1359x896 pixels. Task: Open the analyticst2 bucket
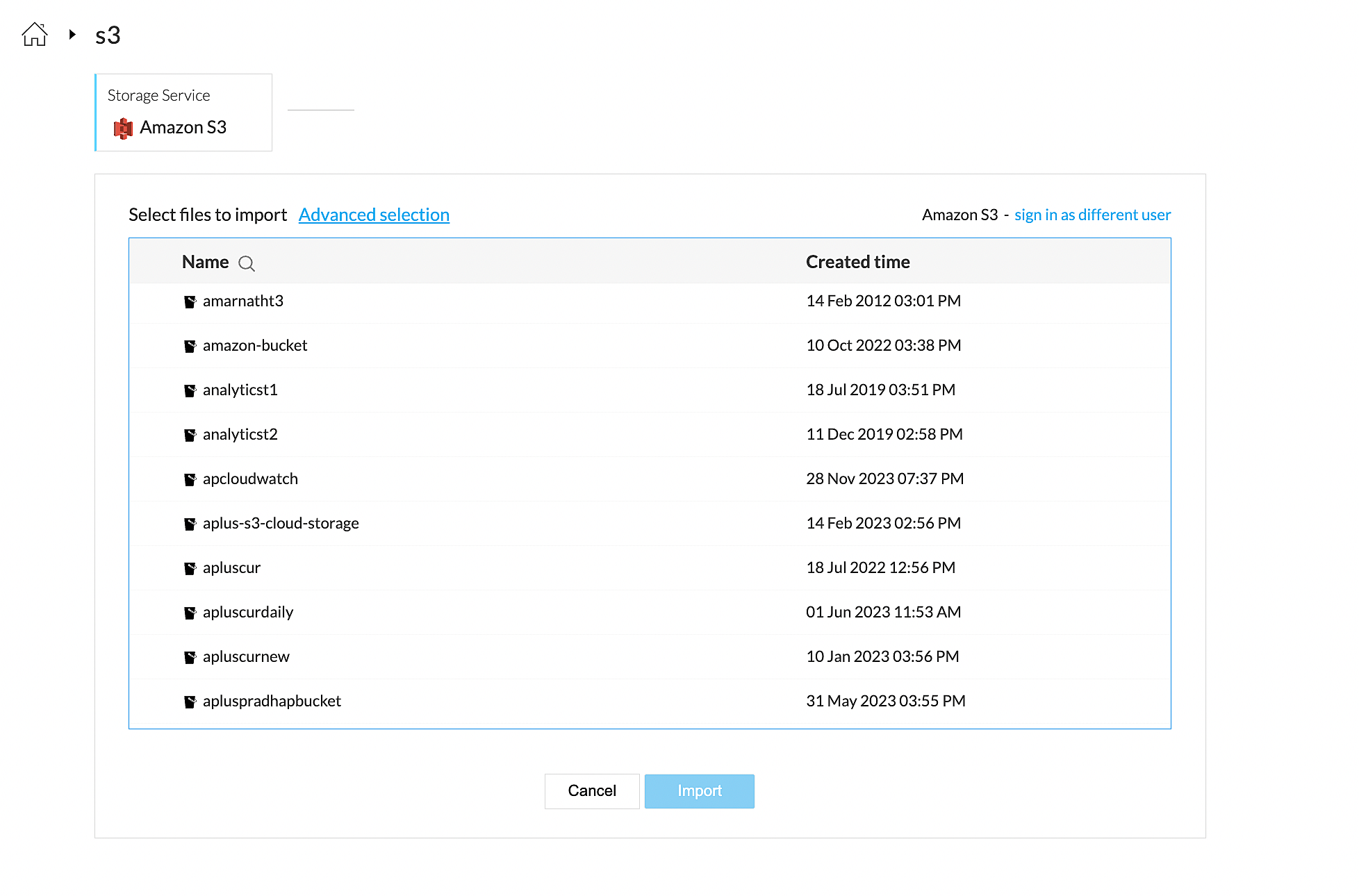click(x=240, y=435)
